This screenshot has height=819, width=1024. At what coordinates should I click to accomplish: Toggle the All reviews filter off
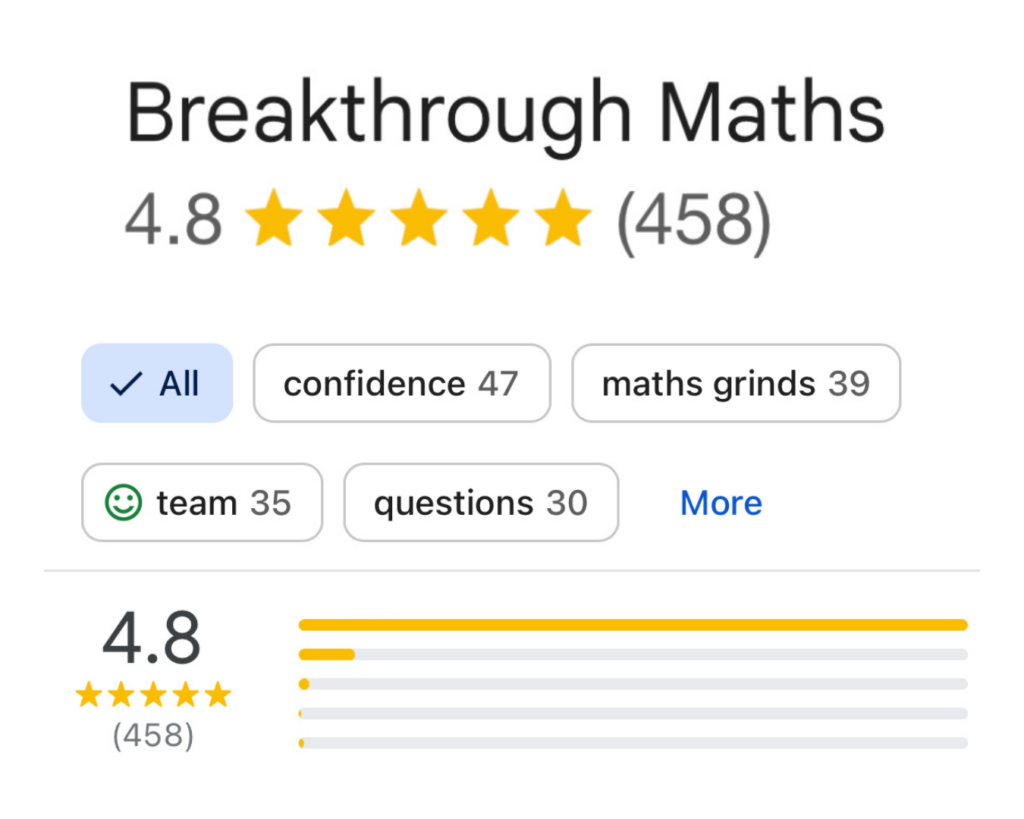(x=157, y=382)
